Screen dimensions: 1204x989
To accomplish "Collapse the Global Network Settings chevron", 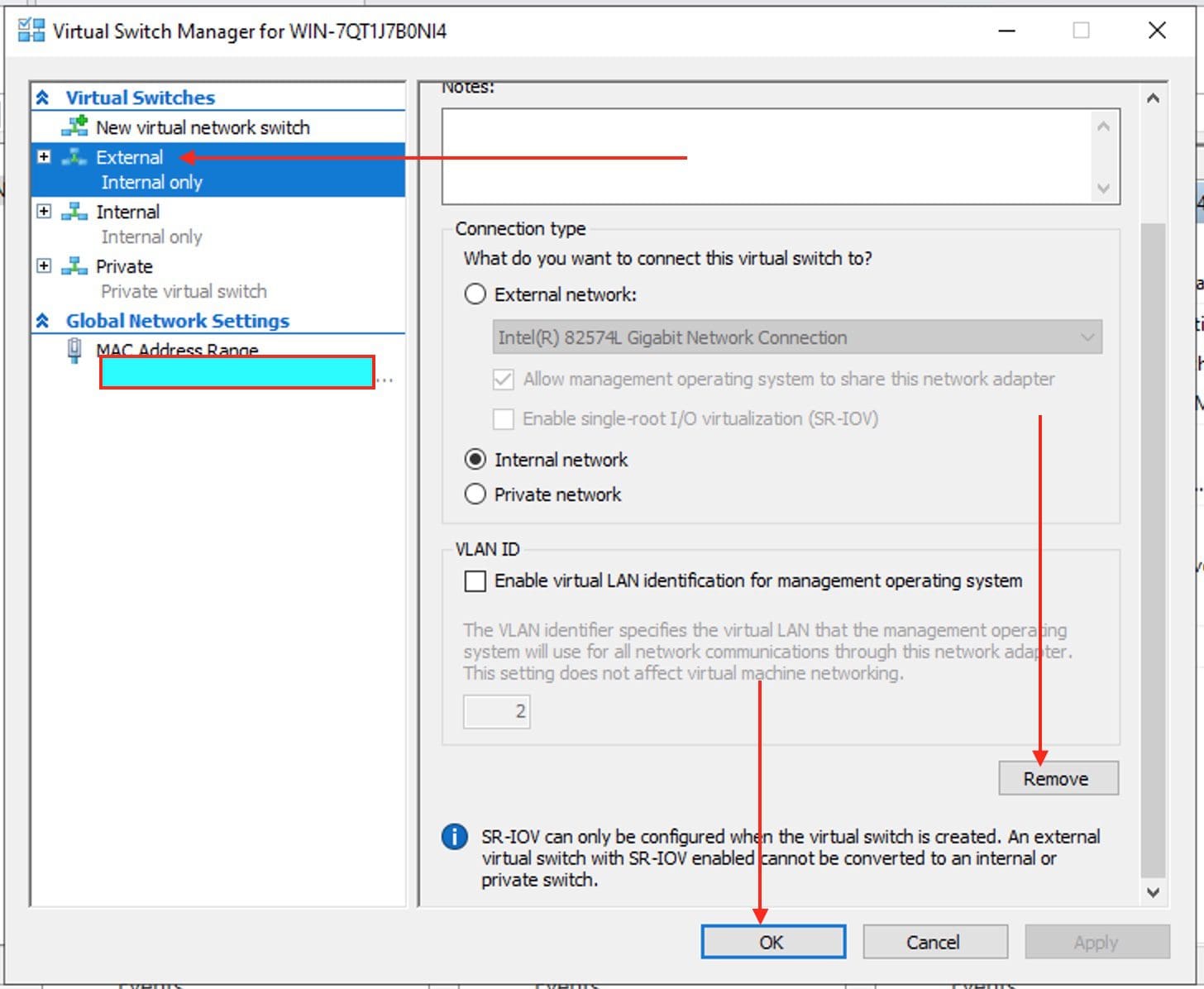I will click(43, 321).
